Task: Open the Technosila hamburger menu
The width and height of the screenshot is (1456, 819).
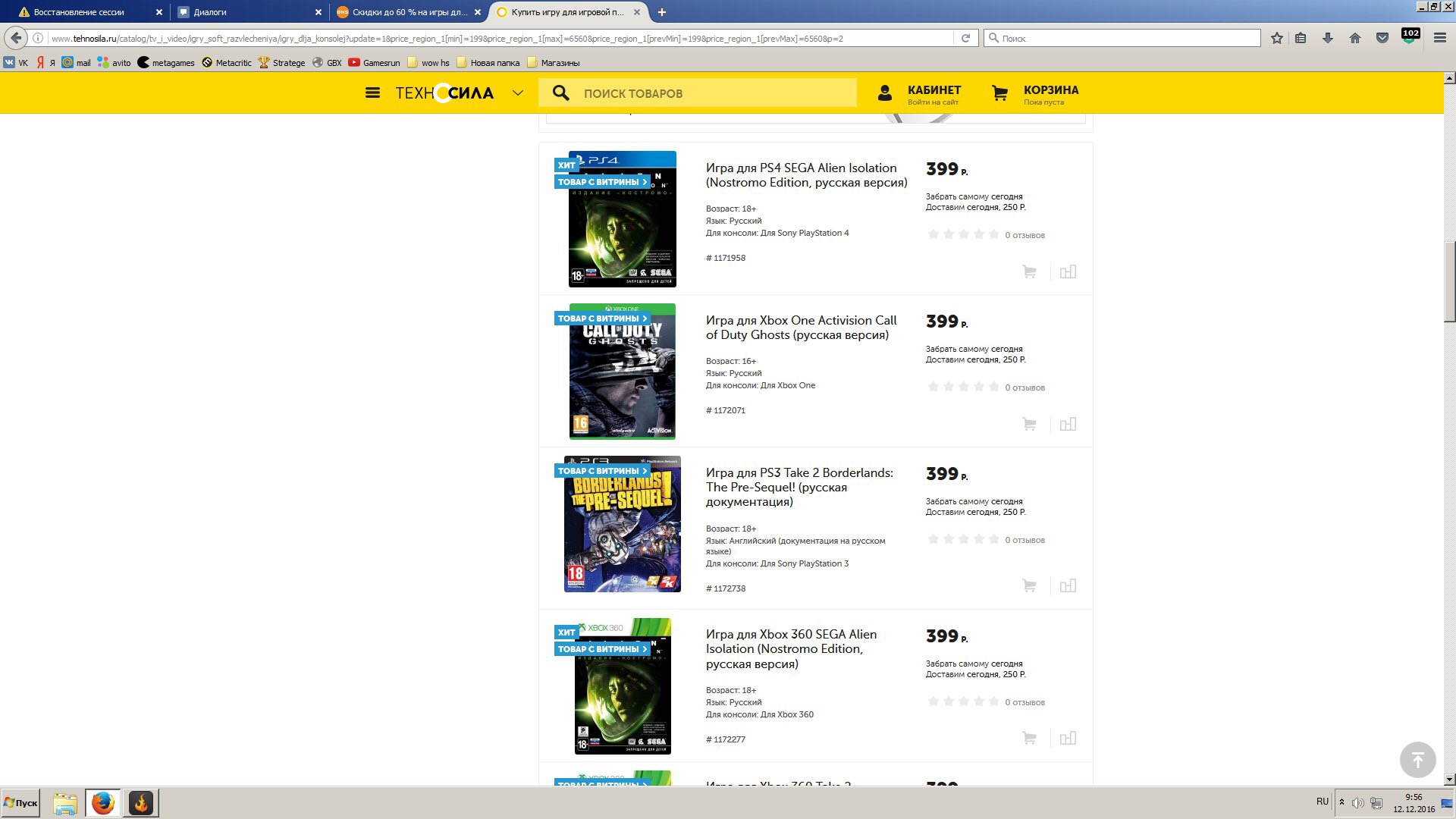Action: pyautogui.click(x=372, y=93)
